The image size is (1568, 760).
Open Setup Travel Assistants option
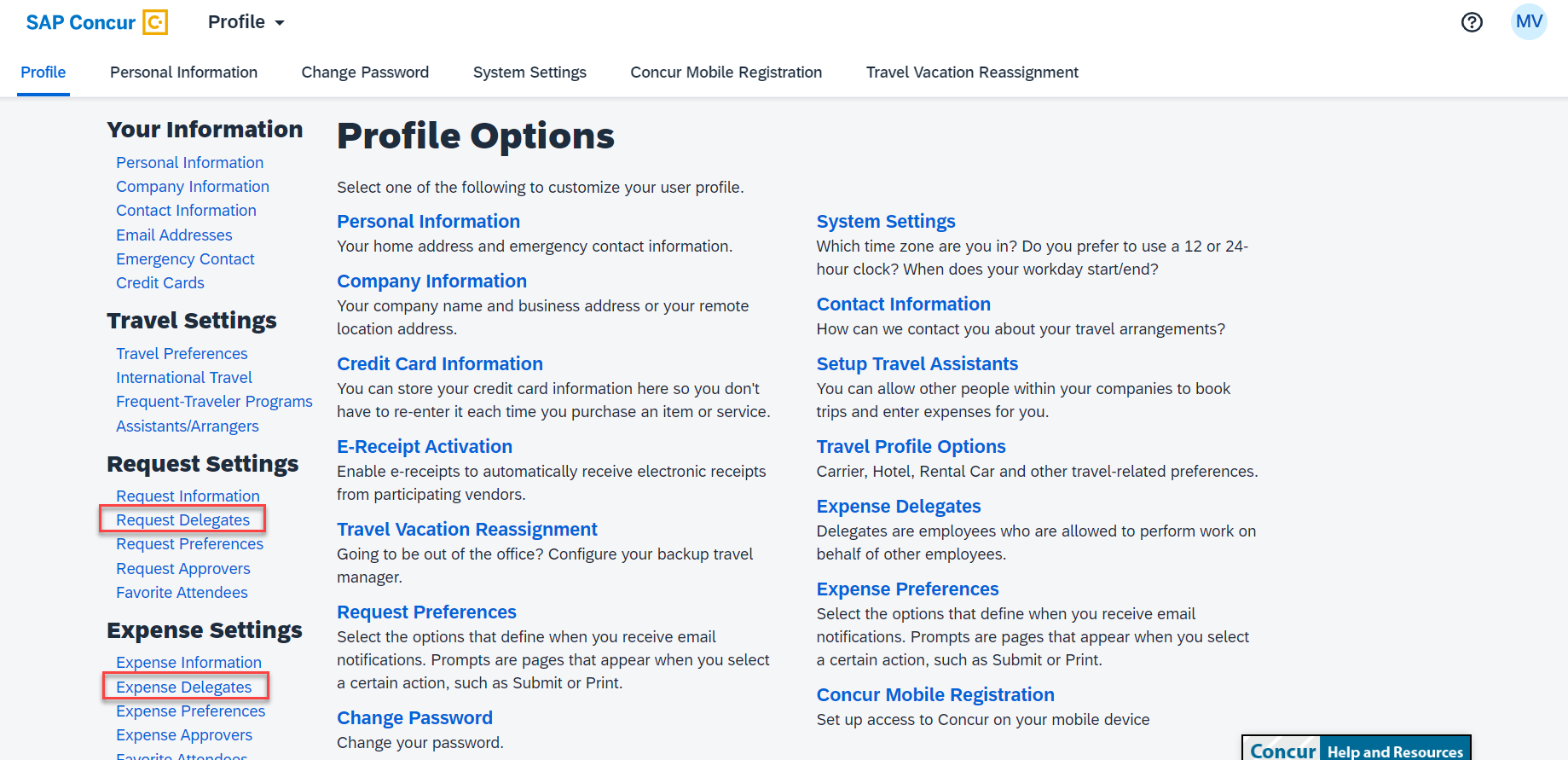pos(917,363)
